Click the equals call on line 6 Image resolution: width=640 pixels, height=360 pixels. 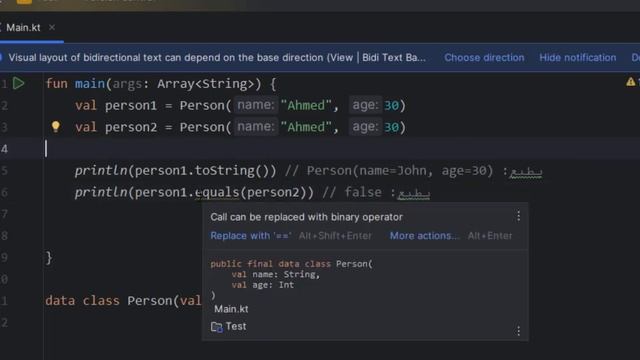pyautogui.click(x=217, y=192)
